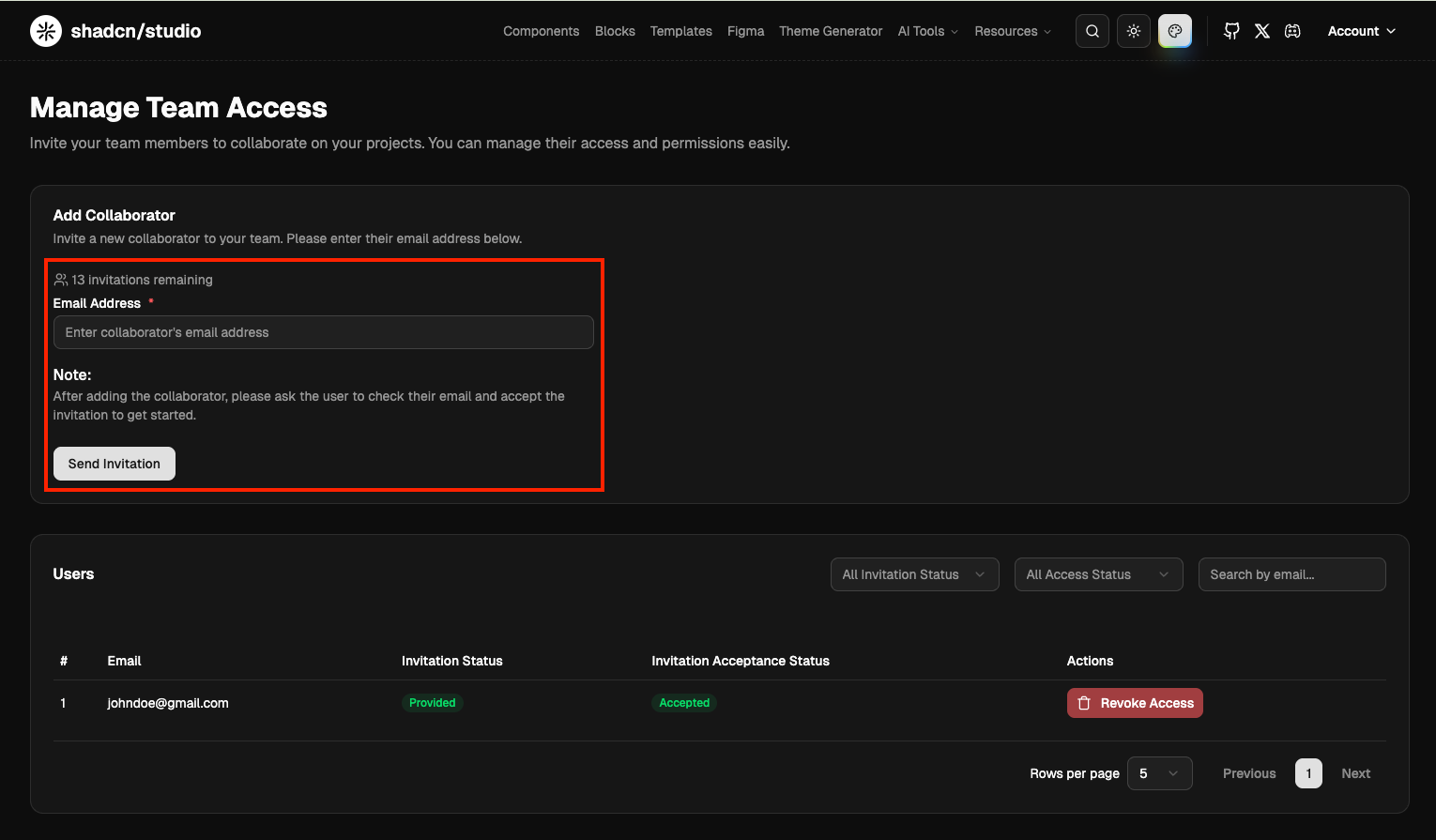The height and width of the screenshot is (840, 1436).
Task: Go to the Components page
Action: tap(541, 31)
